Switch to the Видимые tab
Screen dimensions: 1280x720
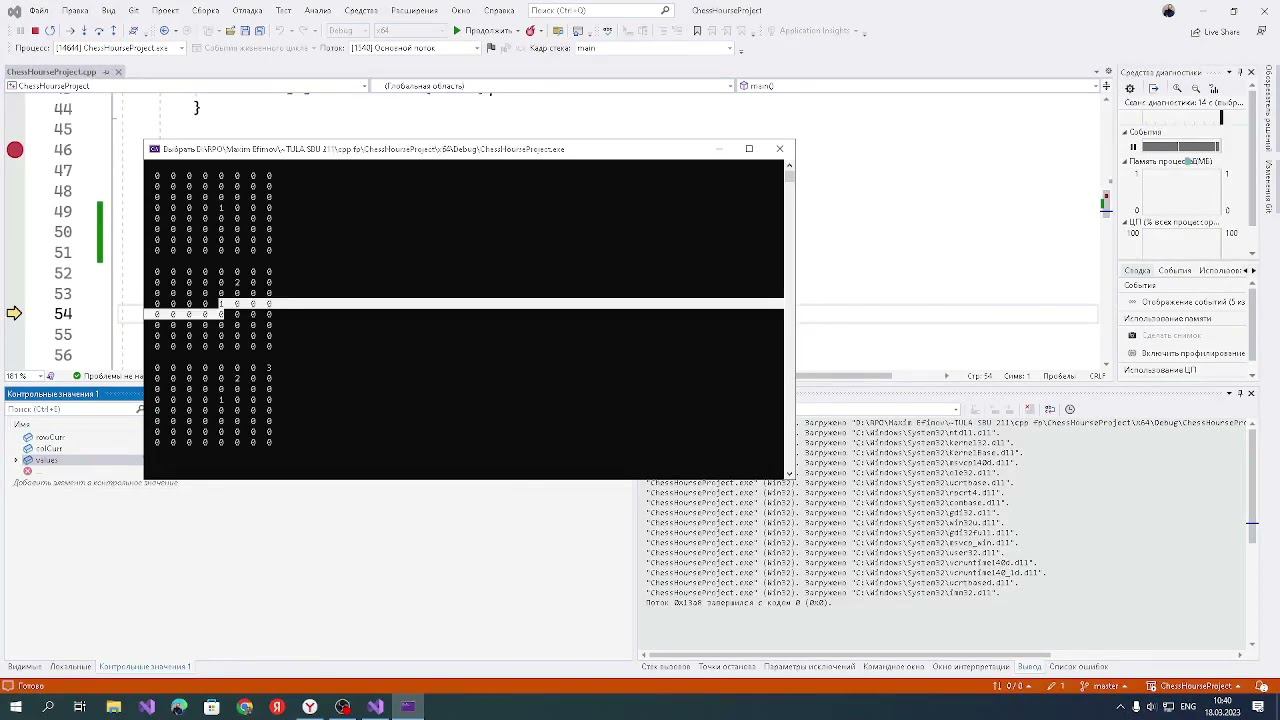(25, 667)
